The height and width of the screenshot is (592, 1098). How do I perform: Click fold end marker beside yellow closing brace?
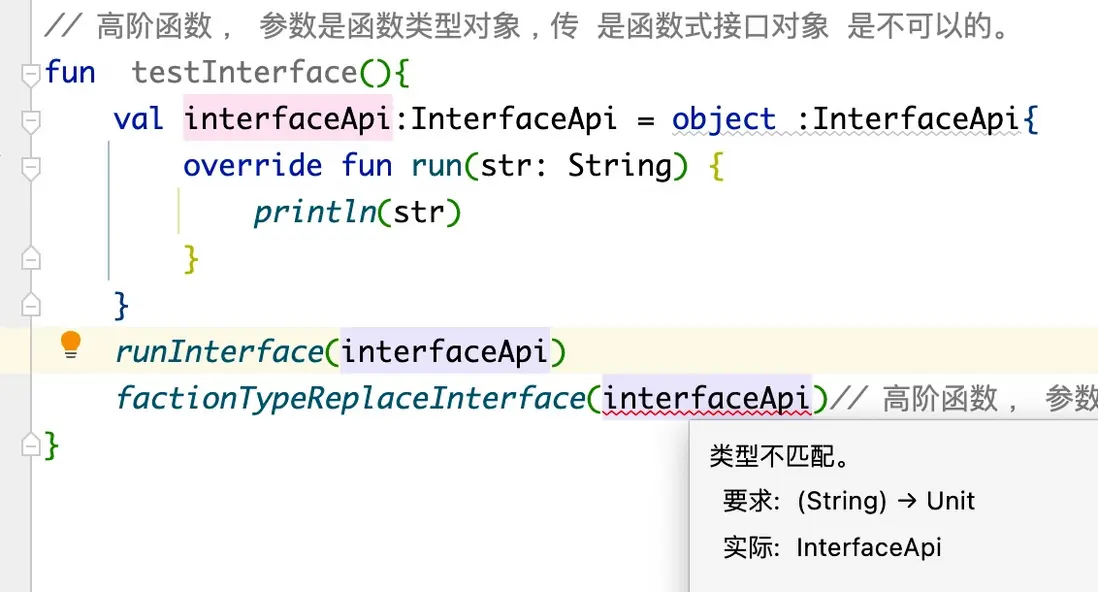coord(31,258)
